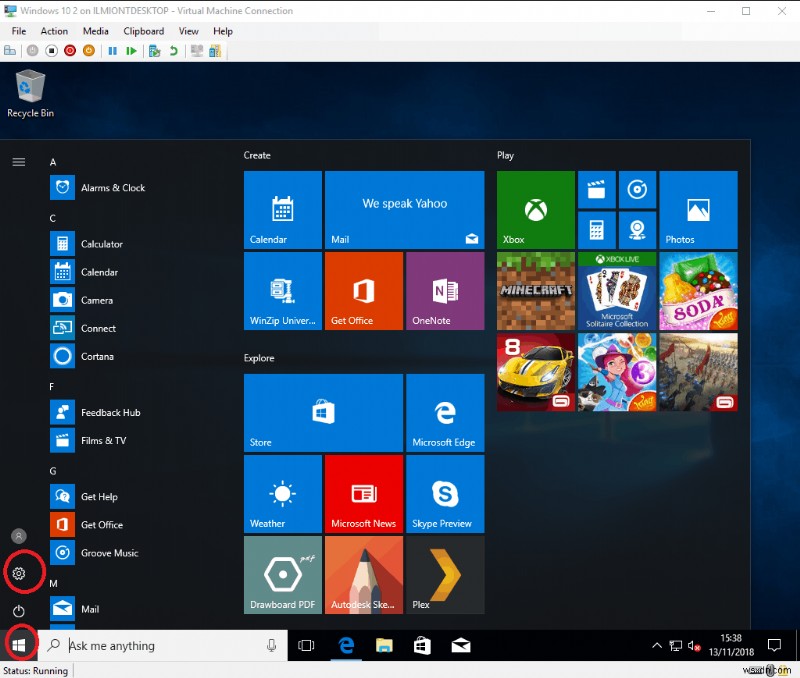Image resolution: width=800 pixels, height=678 pixels.
Task: Open the Microsoft Store tile
Action: (322, 412)
